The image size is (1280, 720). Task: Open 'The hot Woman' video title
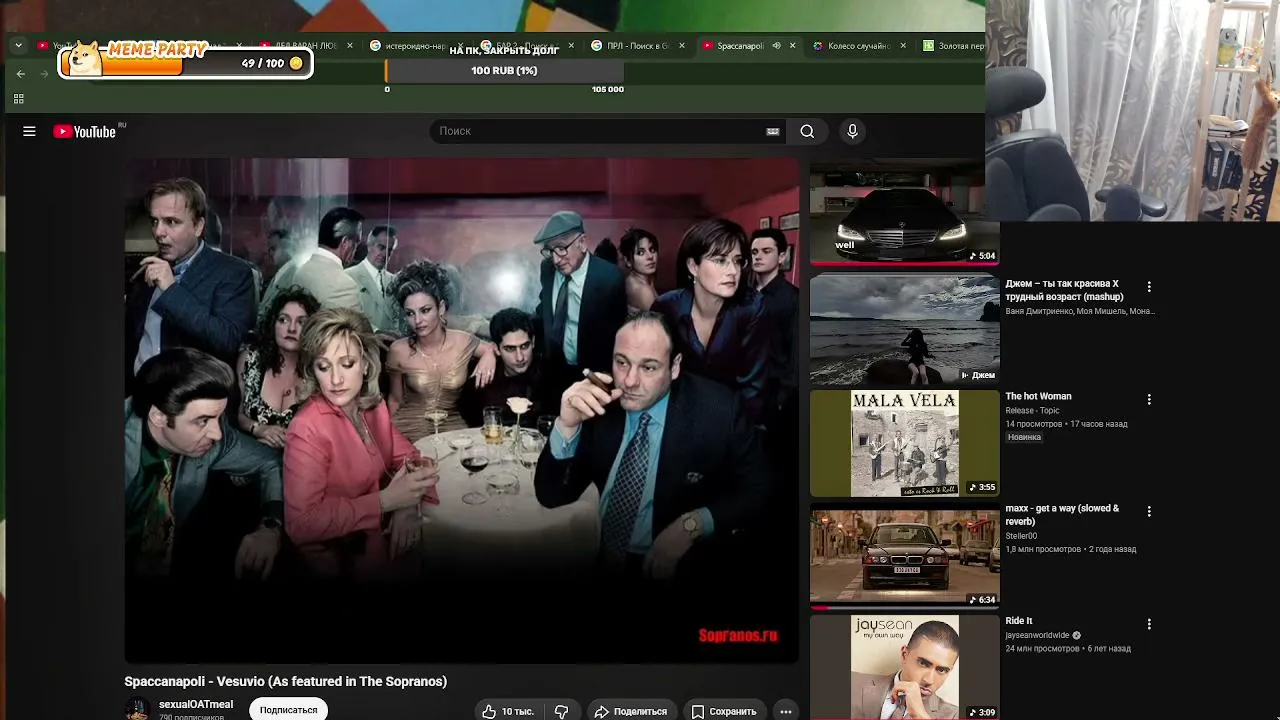[1038, 397]
